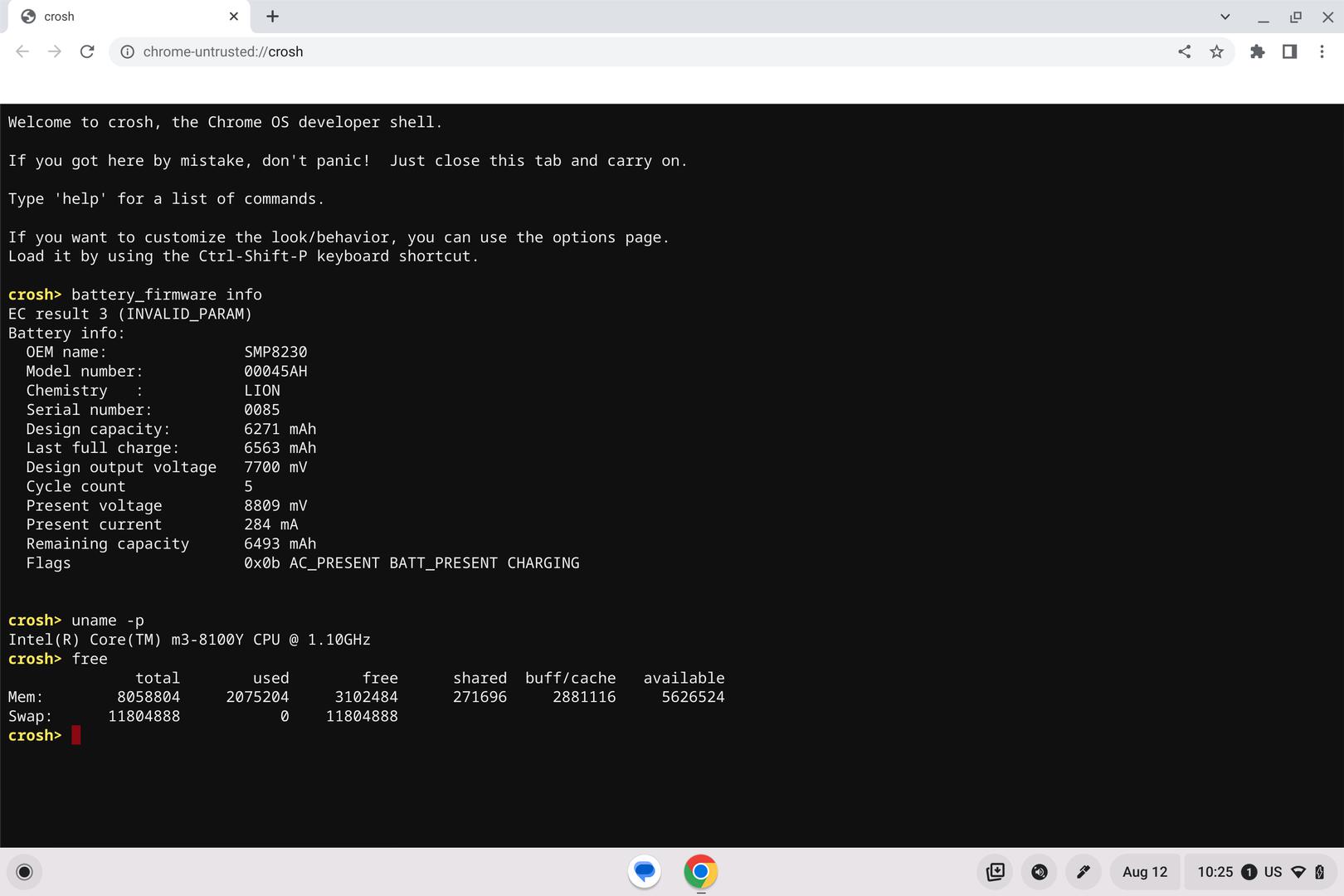Viewport: 1344px width, 896px height.
Task: Click the '6271 mAh' design capacity value
Action: [x=280, y=429]
